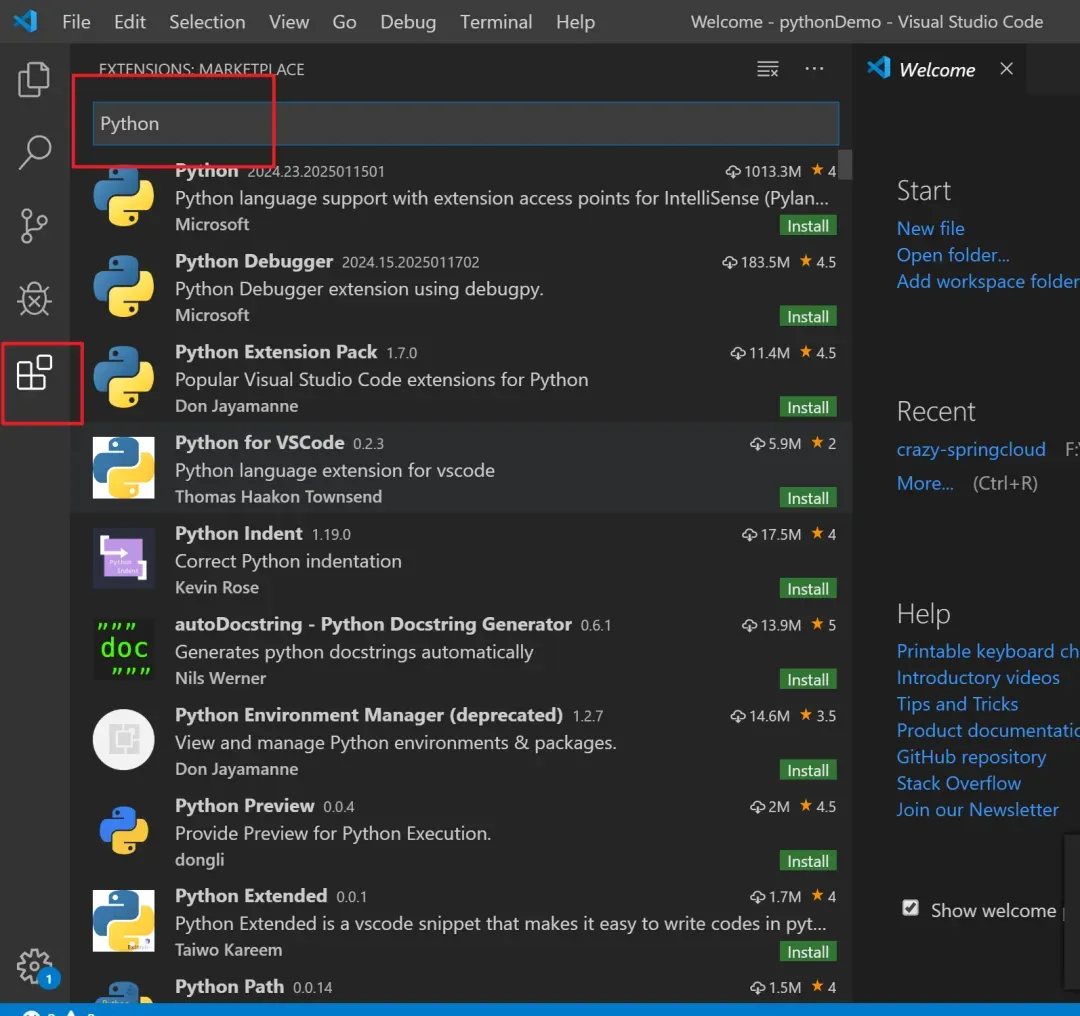Viewport: 1080px width, 1016px height.
Task: Clear extensions search results icon
Action: click(x=767, y=69)
